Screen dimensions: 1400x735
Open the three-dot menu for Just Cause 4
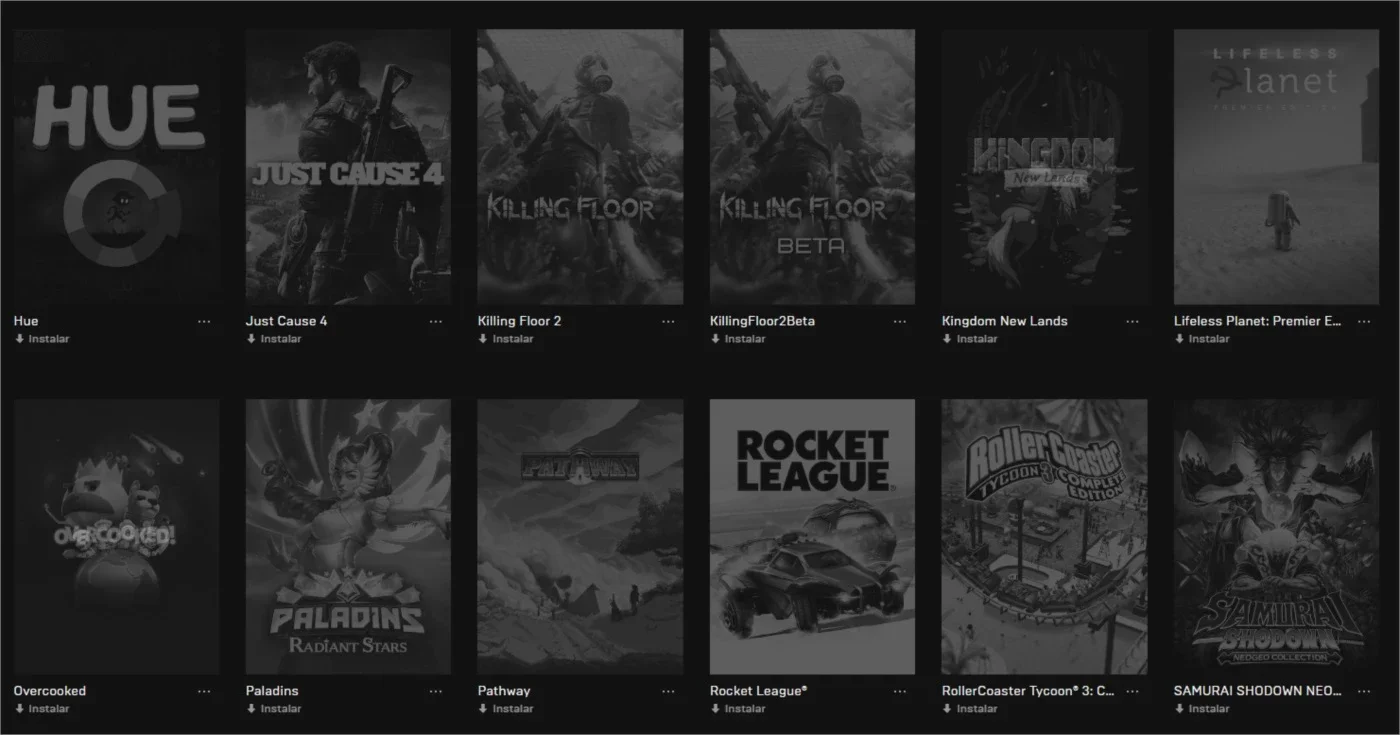[436, 321]
